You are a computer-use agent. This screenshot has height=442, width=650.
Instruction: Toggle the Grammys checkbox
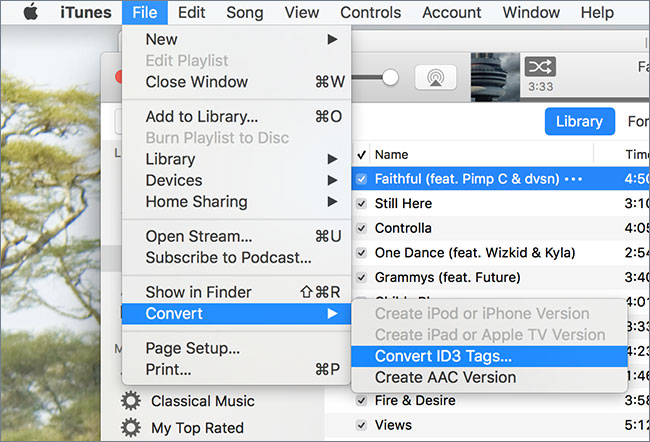point(361,277)
